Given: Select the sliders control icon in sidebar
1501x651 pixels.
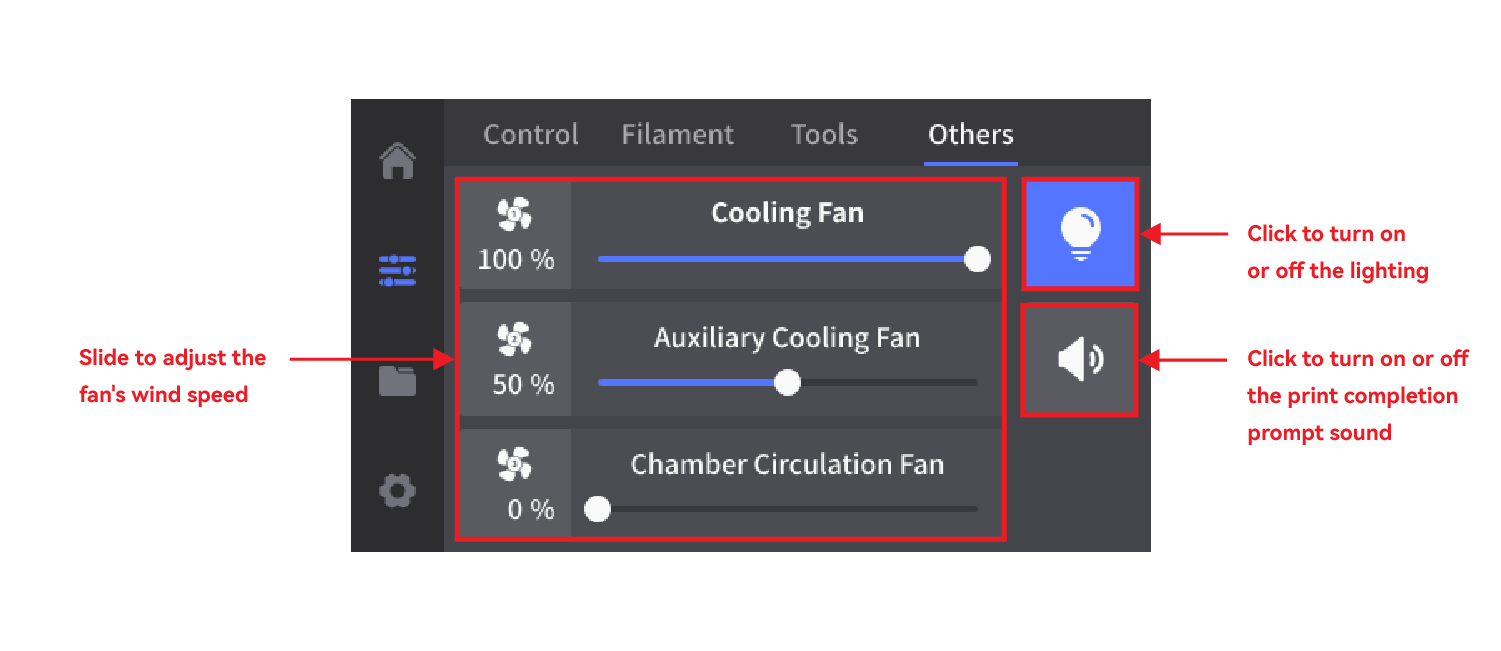Looking at the screenshot, I should (x=397, y=270).
